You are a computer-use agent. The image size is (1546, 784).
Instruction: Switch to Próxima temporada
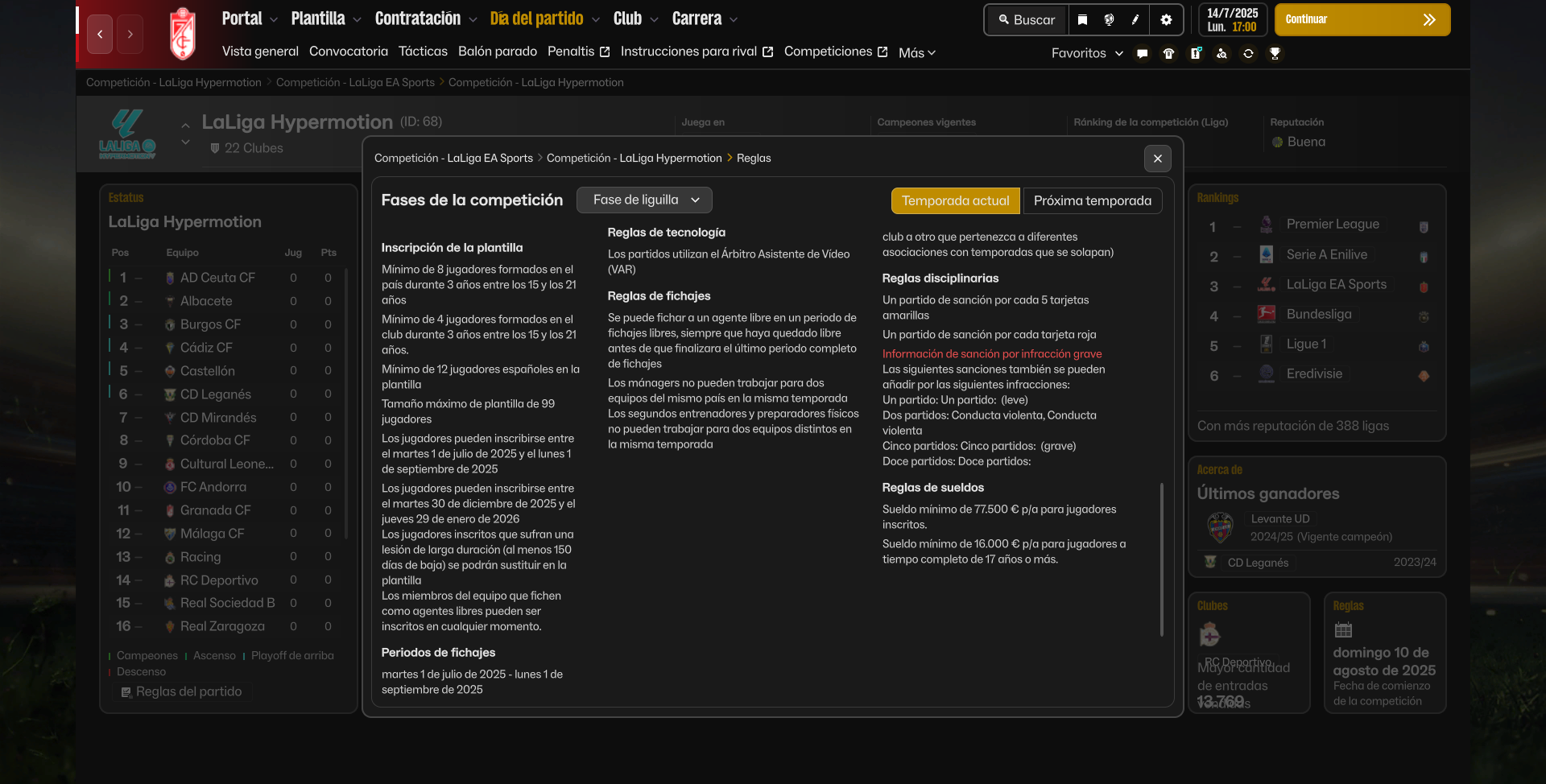[1092, 200]
